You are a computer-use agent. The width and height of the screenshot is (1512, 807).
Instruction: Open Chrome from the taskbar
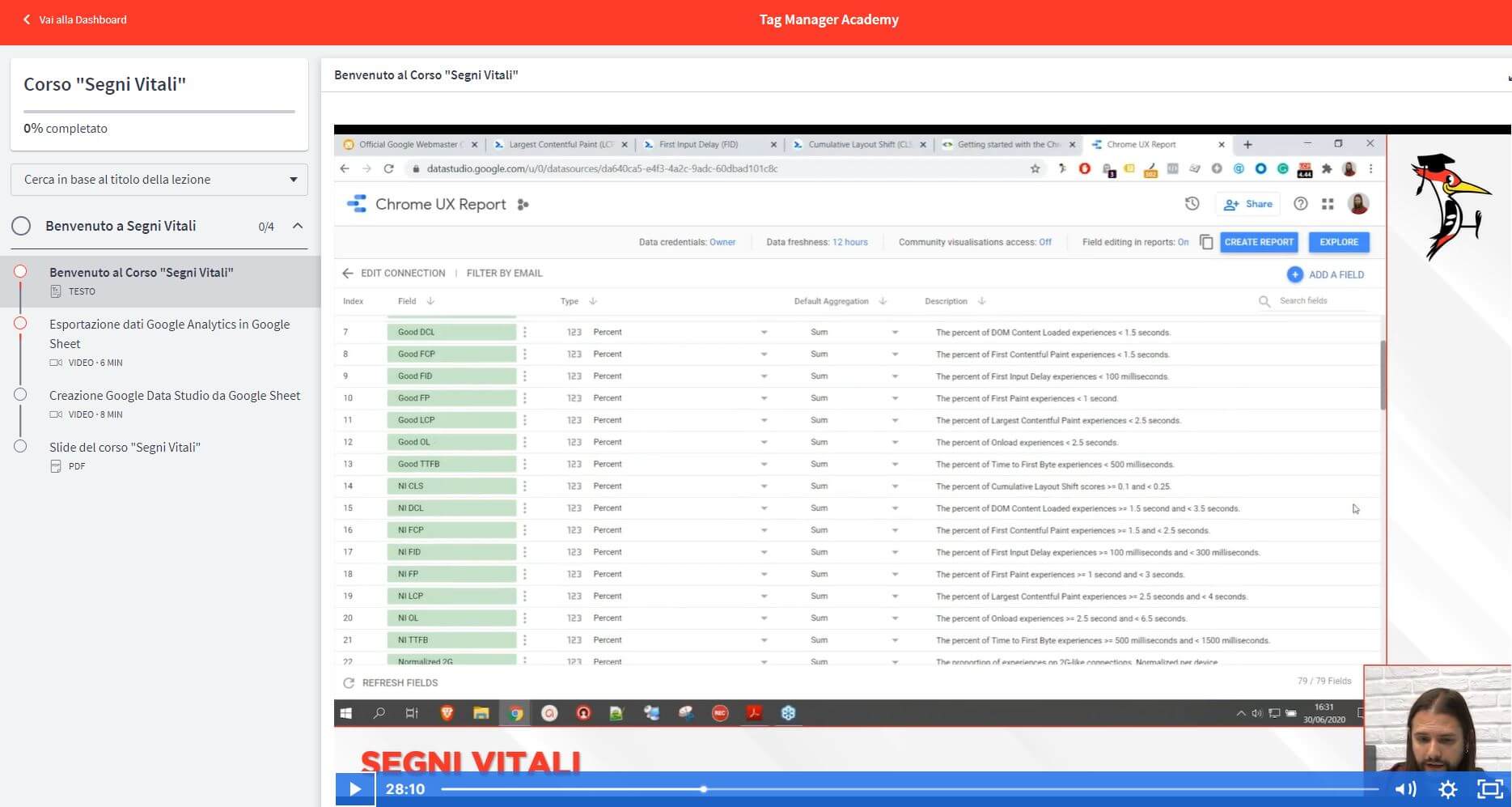tap(515, 713)
